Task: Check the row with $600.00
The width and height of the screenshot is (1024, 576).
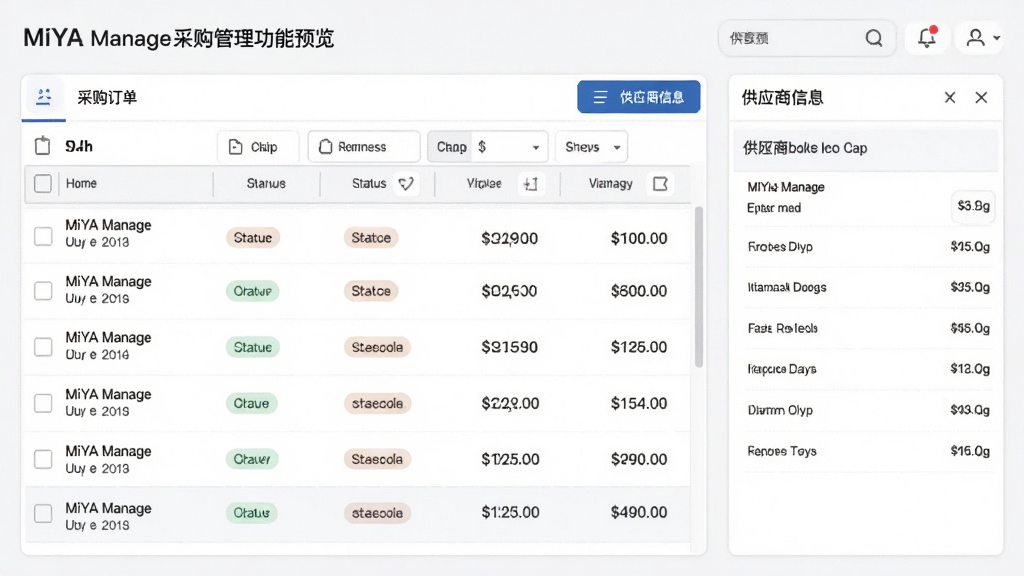Action: (43, 291)
